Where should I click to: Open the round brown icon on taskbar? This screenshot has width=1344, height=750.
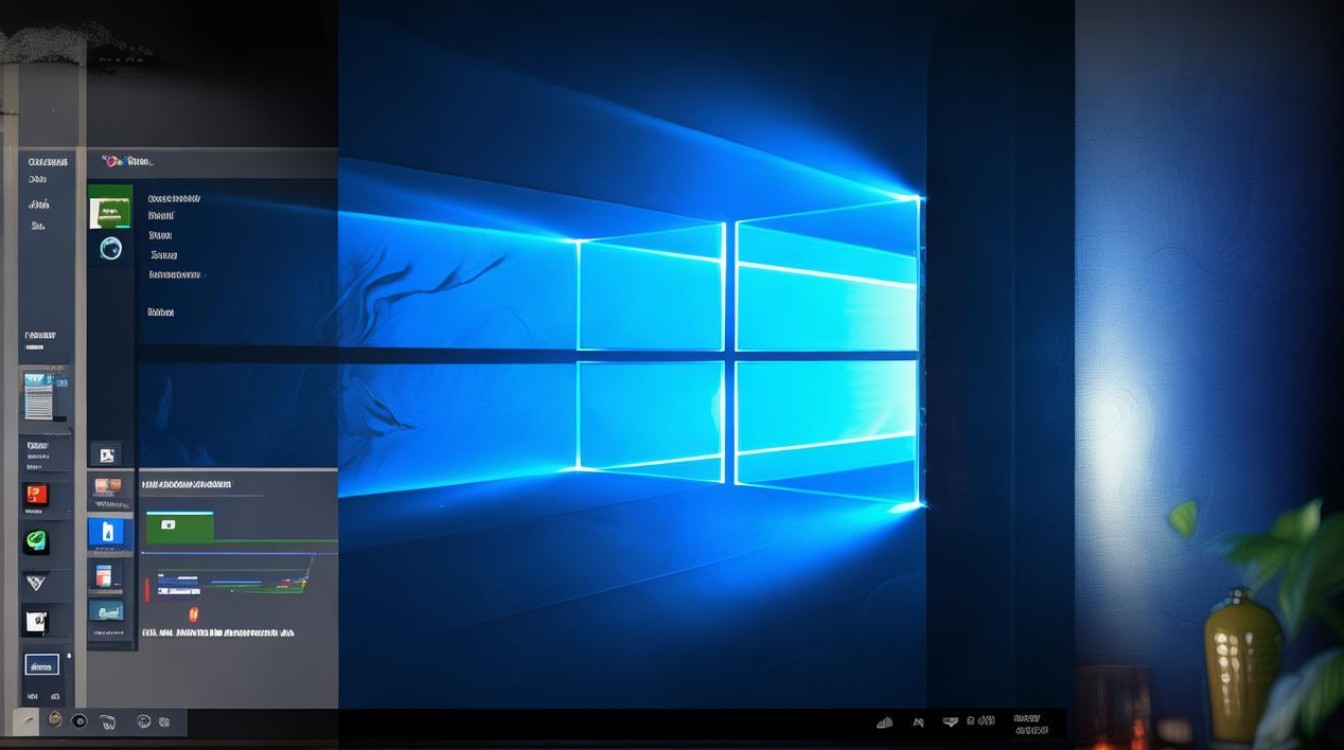coord(55,720)
